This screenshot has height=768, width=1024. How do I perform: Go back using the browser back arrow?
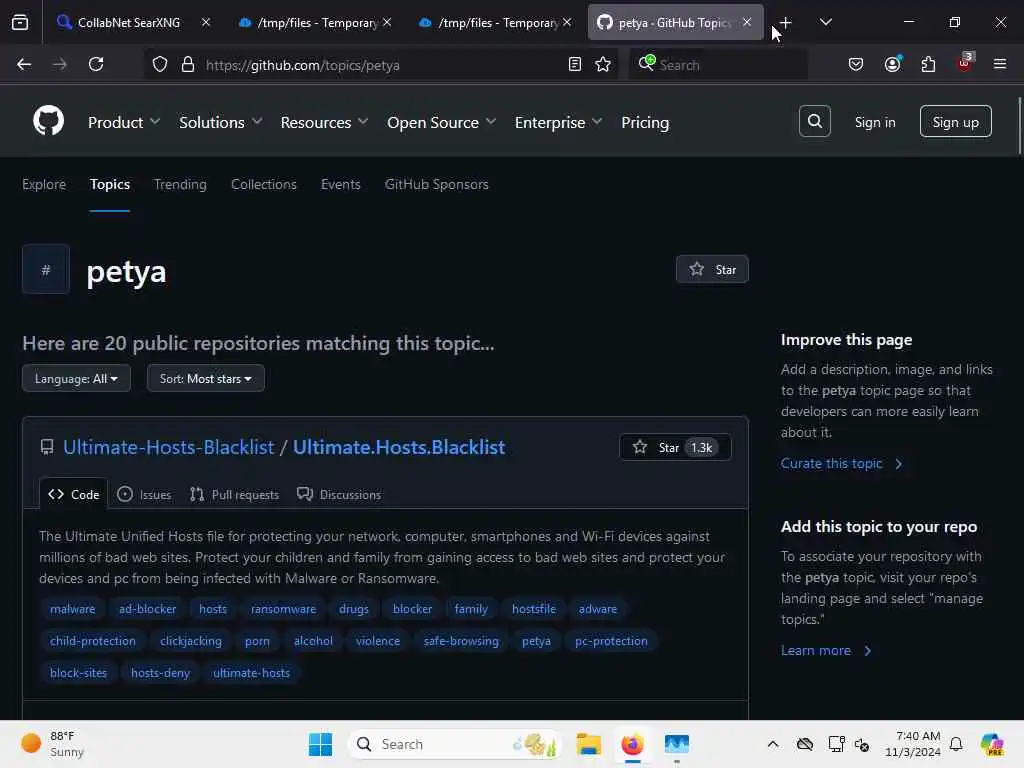[x=24, y=65]
